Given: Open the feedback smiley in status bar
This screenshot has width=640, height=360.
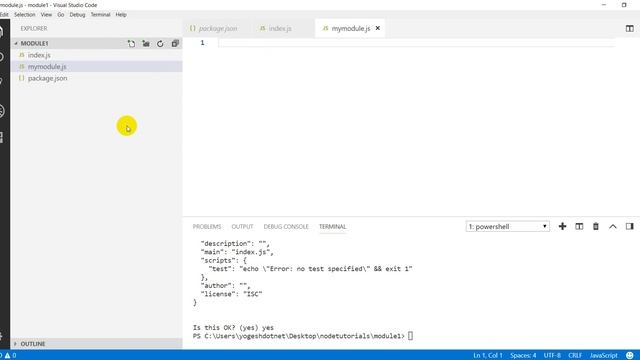Looking at the screenshot, I should click(630, 356).
